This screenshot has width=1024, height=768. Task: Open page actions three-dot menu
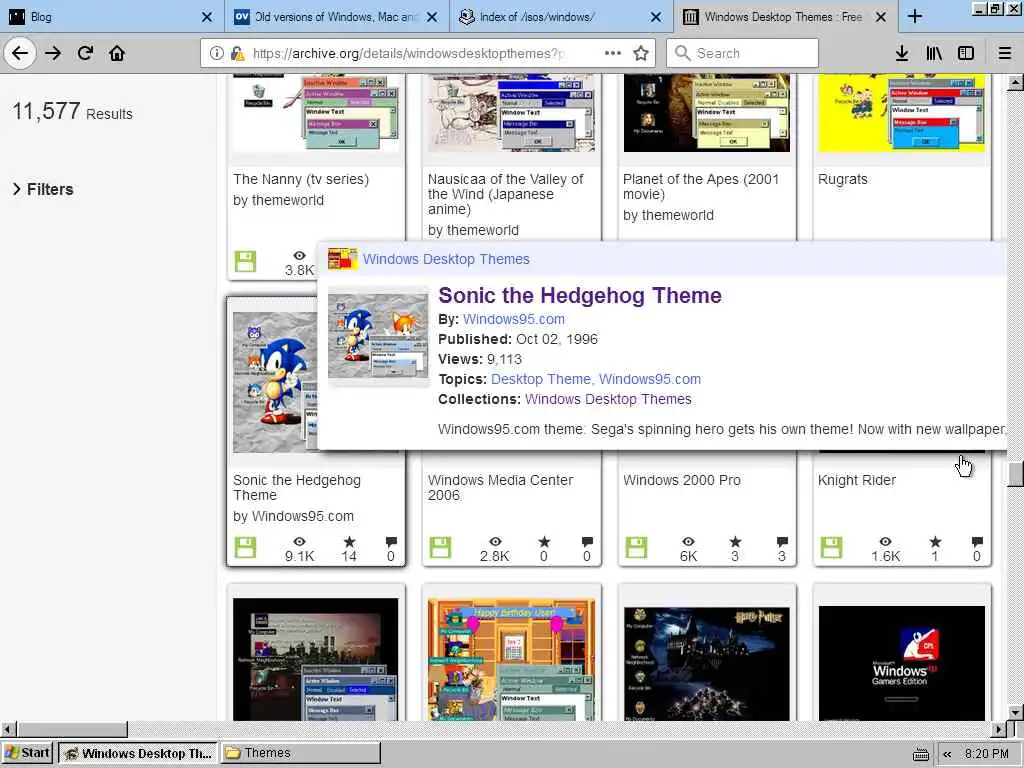click(x=613, y=54)
